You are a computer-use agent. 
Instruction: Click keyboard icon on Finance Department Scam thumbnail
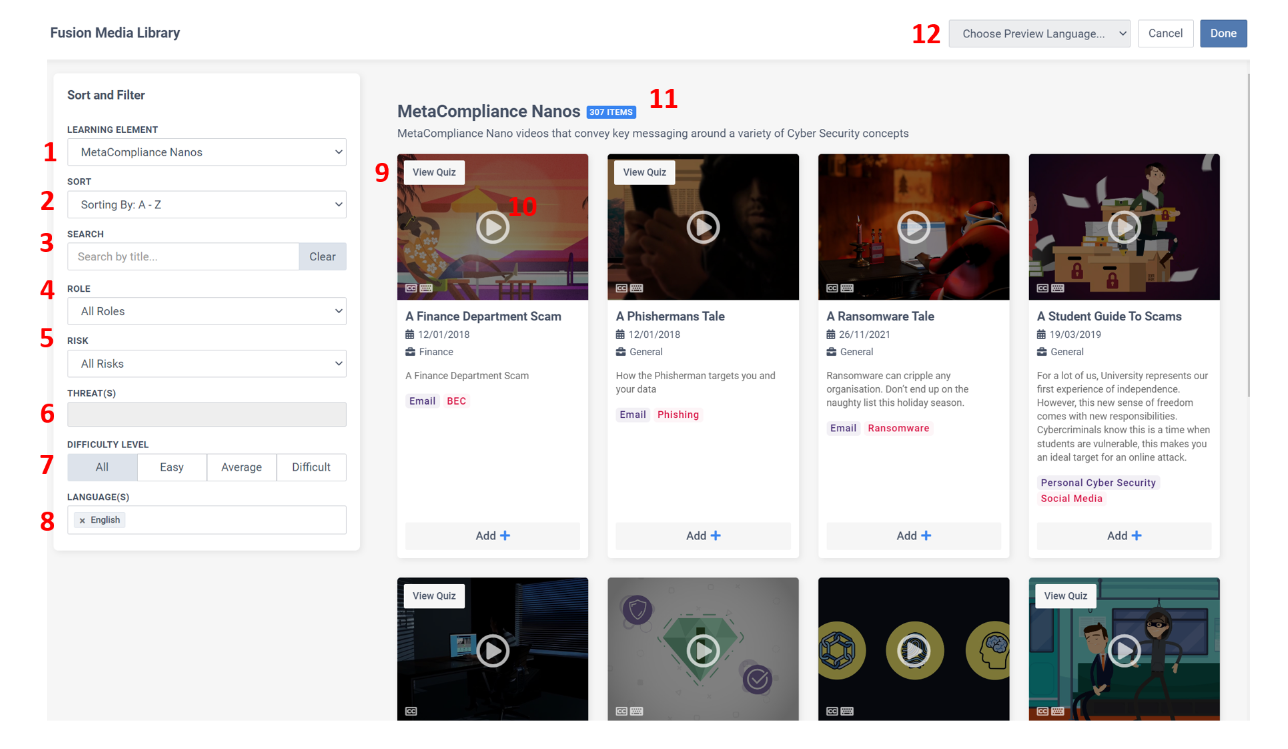click(x=426, y=288)
